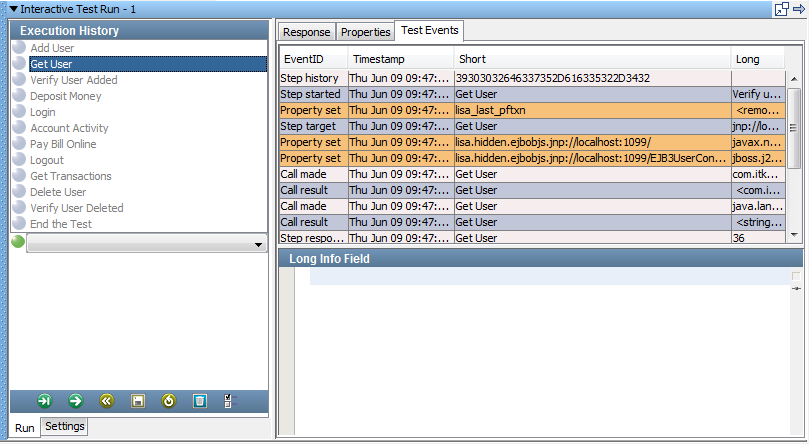Open the step selection combo box dropdown
Screen dimensions: 809x444
[x=258, y=245]
